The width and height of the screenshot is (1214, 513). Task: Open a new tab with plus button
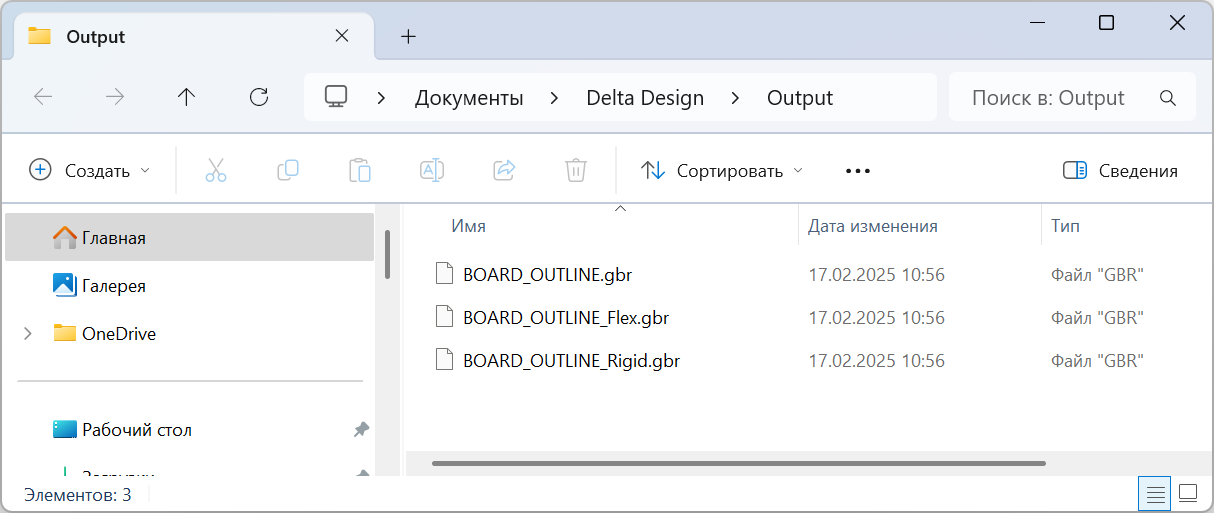click(408, 37)
